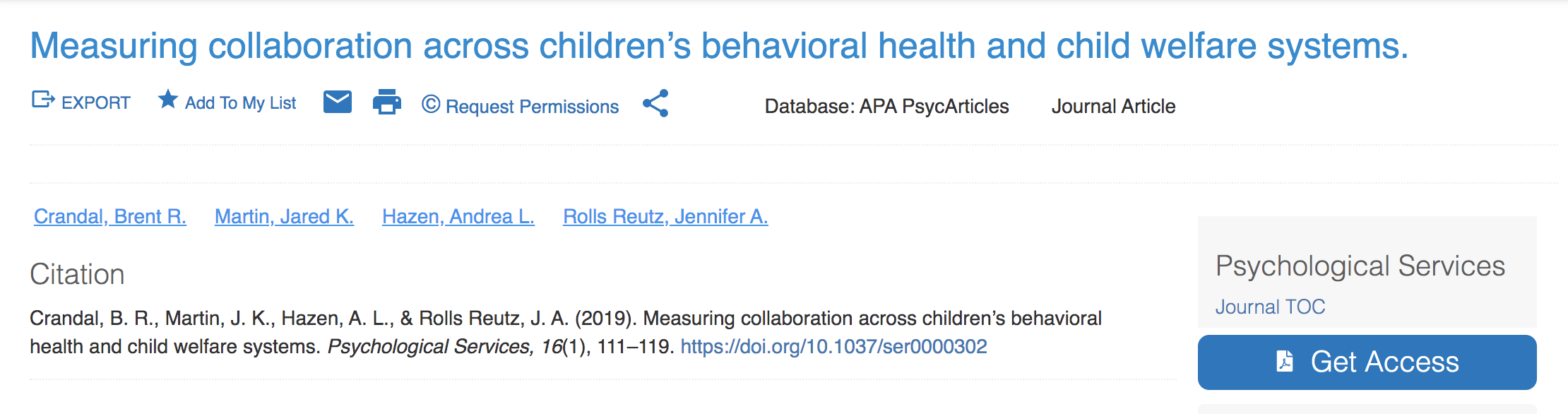Choose Add To My List text
This screenshot has width=1568, height=414.
point(241,103)
